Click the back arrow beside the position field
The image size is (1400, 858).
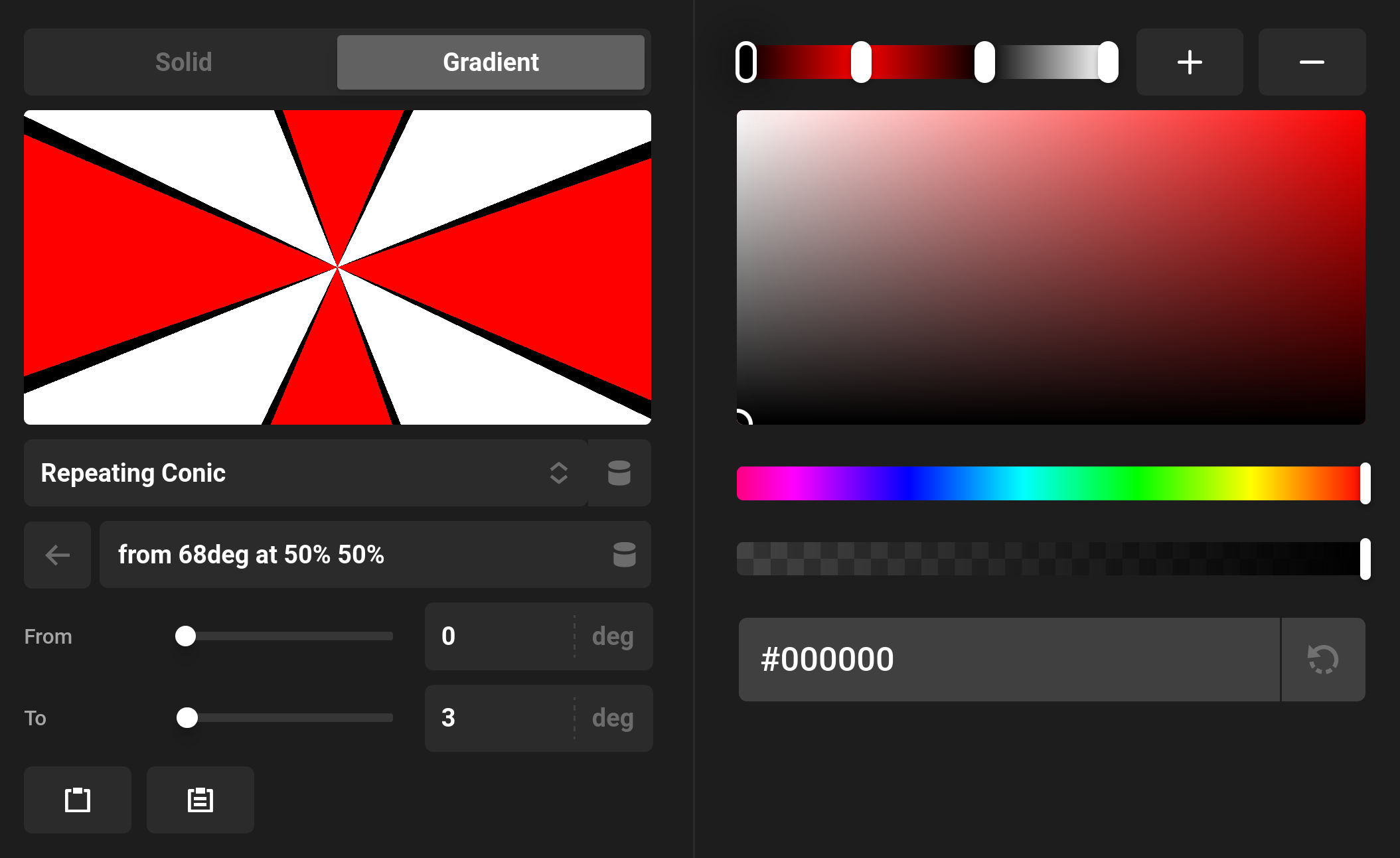pos(57,555)
